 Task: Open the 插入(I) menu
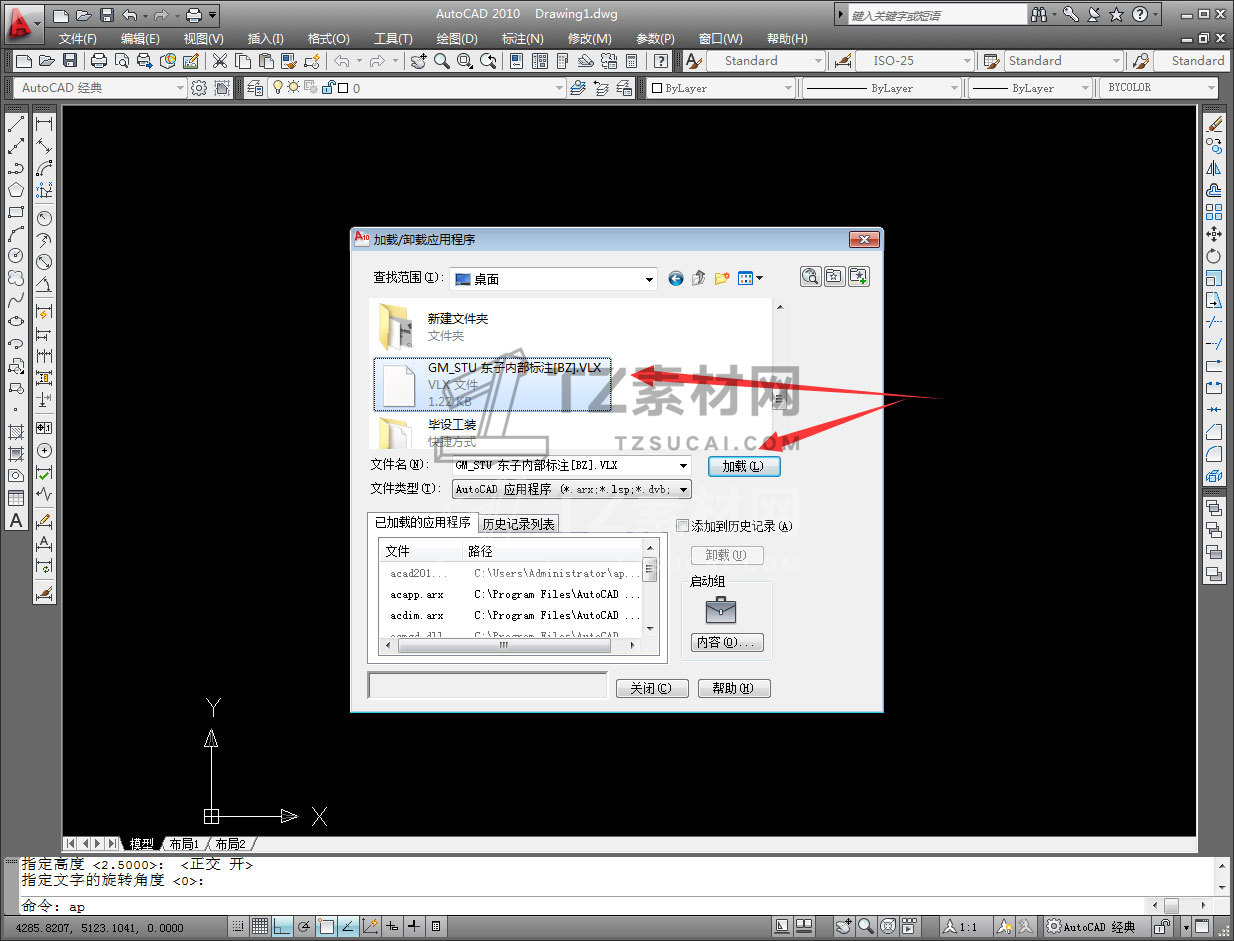(x=265, y=38)
